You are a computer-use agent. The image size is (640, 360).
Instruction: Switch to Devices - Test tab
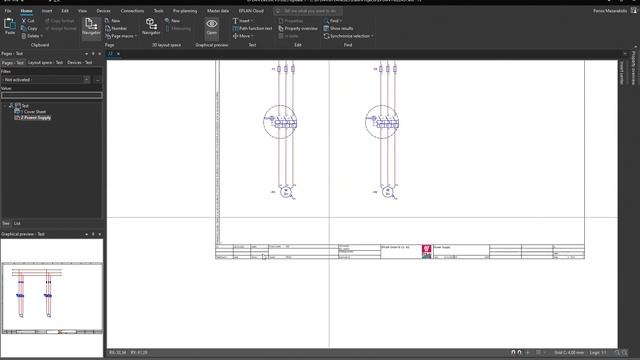pyautogui.click(x=80, y=62)
